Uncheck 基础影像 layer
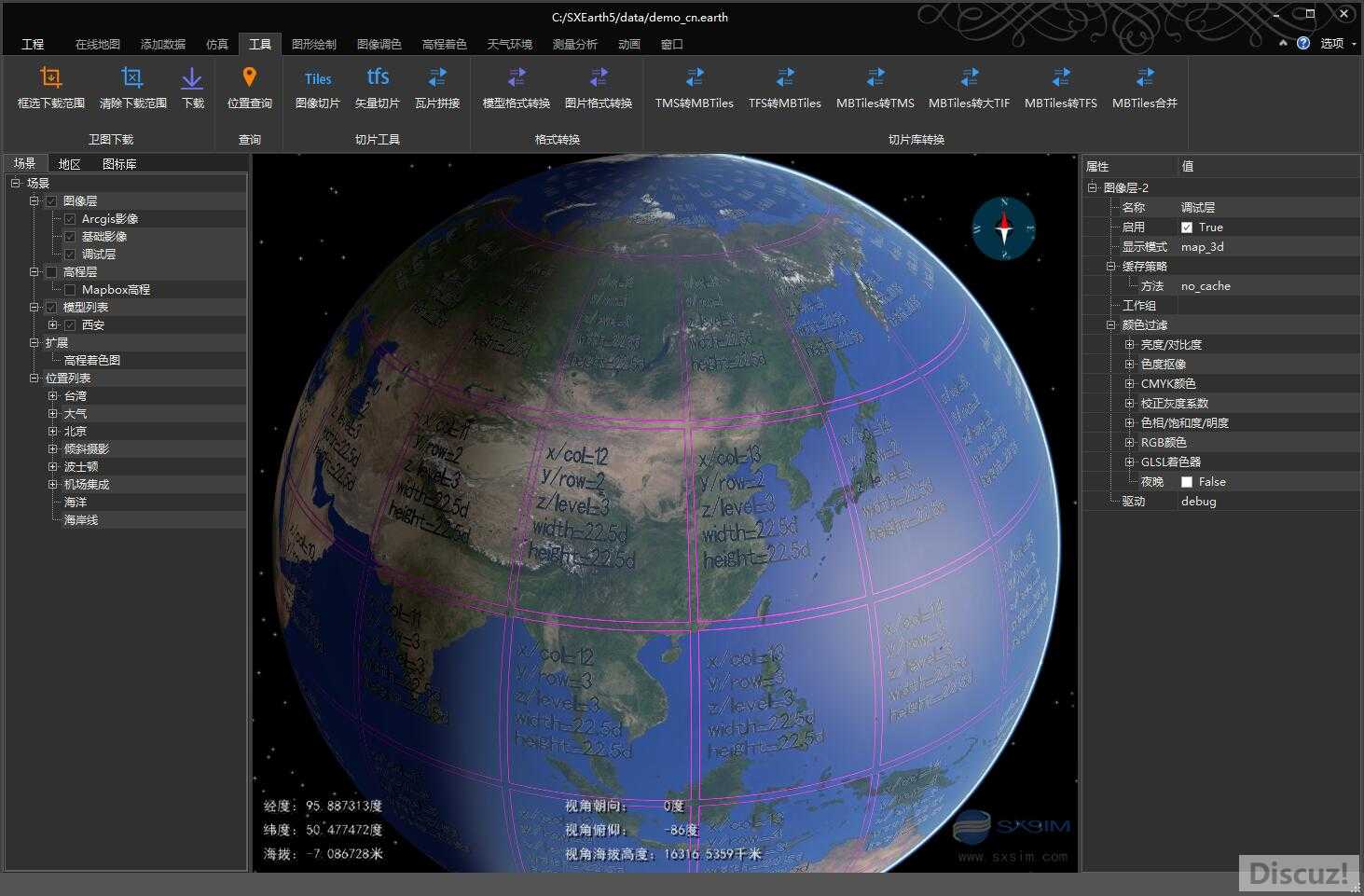Viewport: 1364px width, 896px height. tap(70, 237)
